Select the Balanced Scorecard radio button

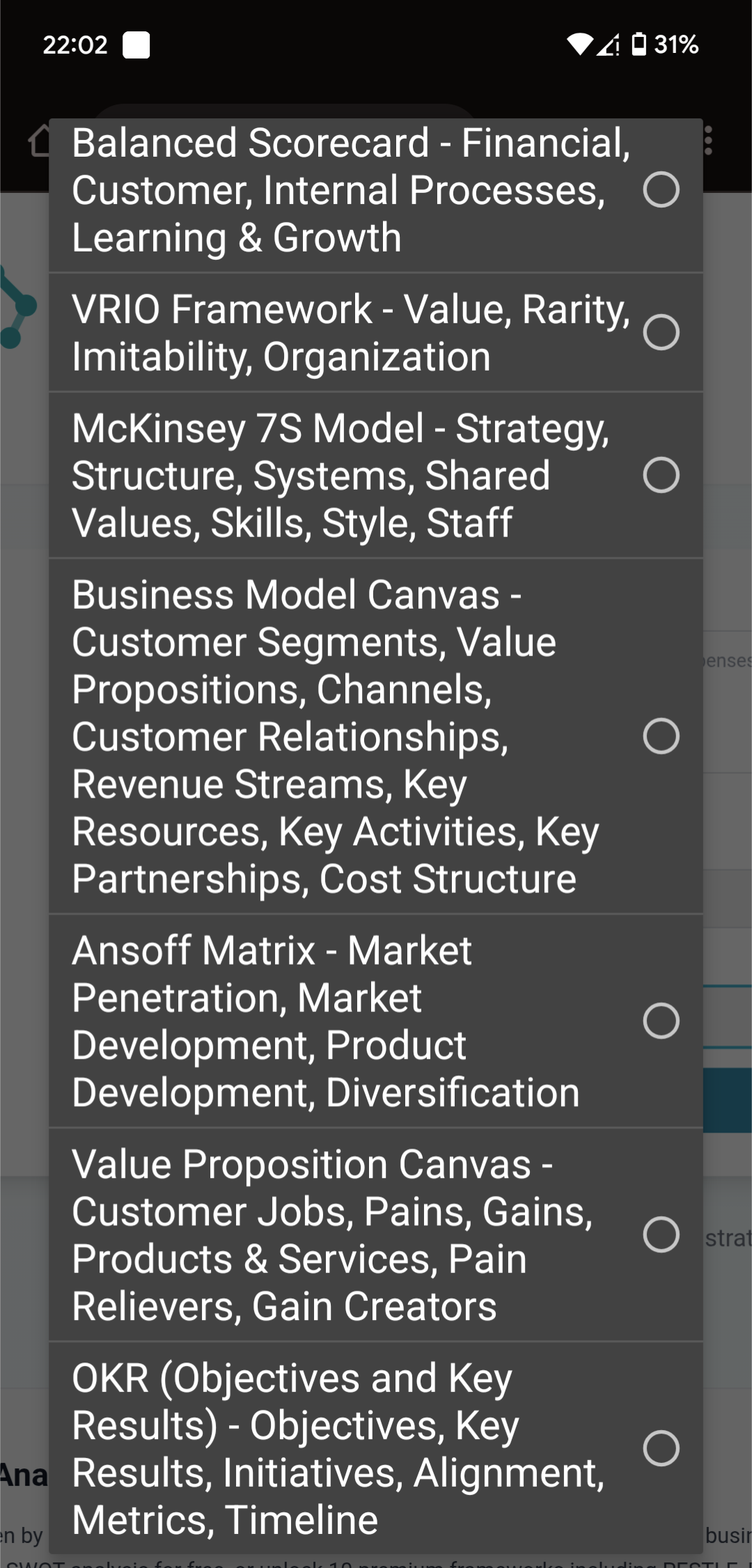click(661, 189)
